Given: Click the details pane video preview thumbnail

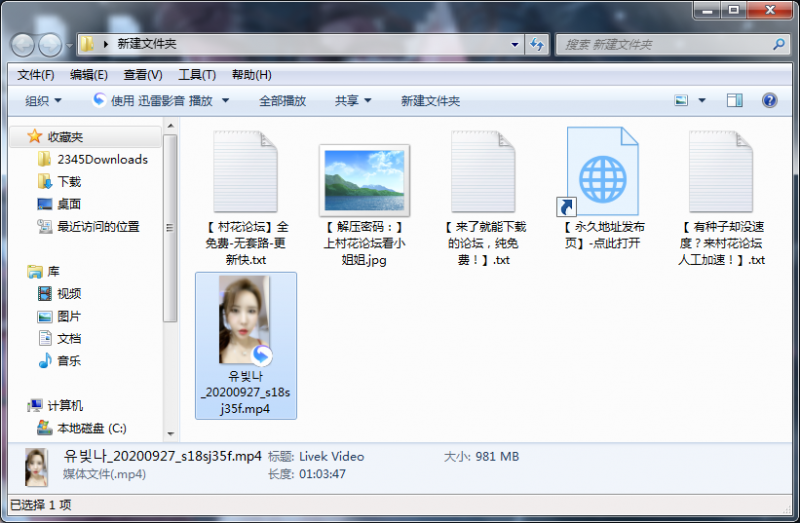Looking at the screenshot, I should click(36, 467).
